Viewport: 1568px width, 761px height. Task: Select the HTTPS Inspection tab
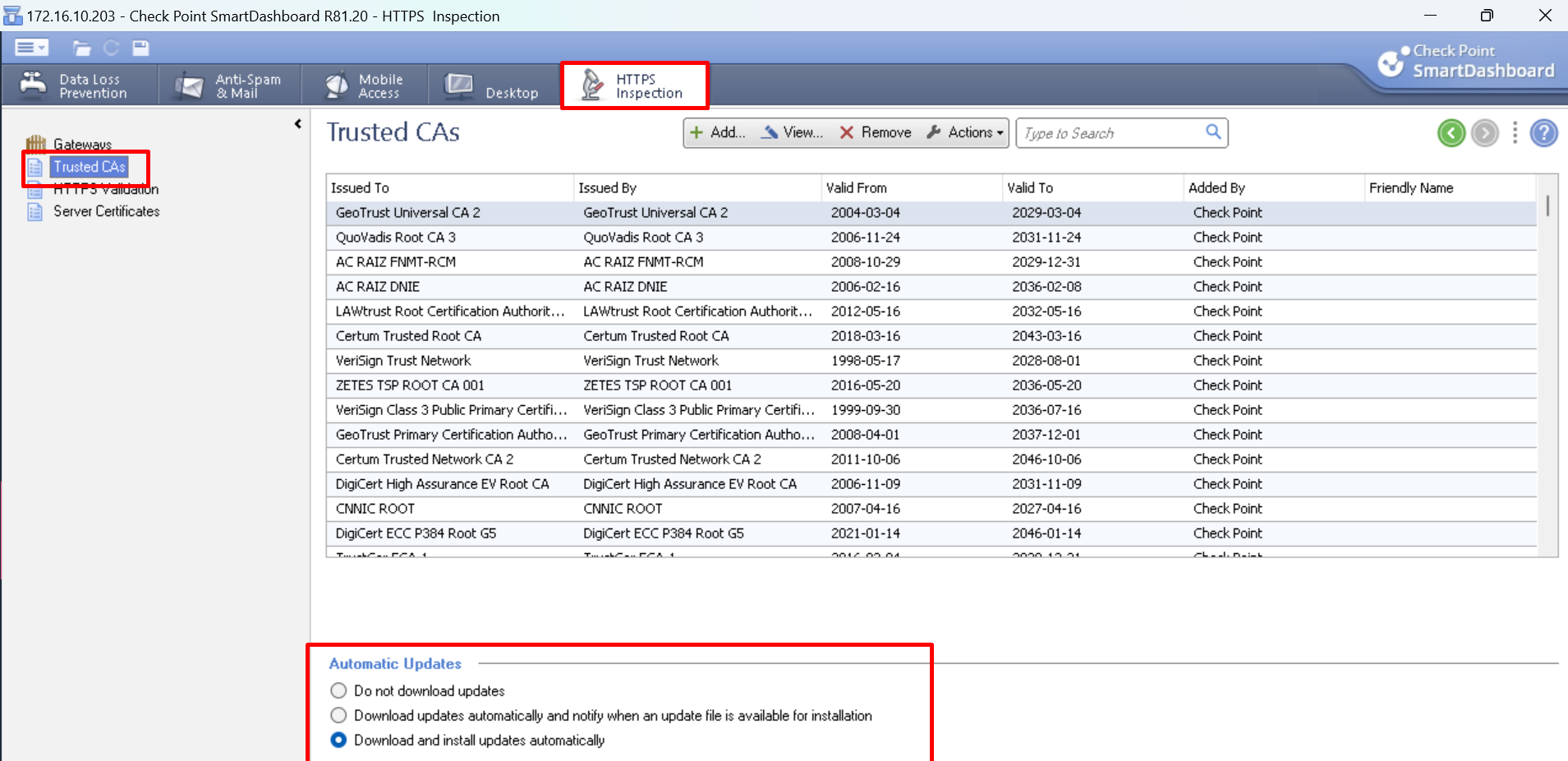[634, 85]
